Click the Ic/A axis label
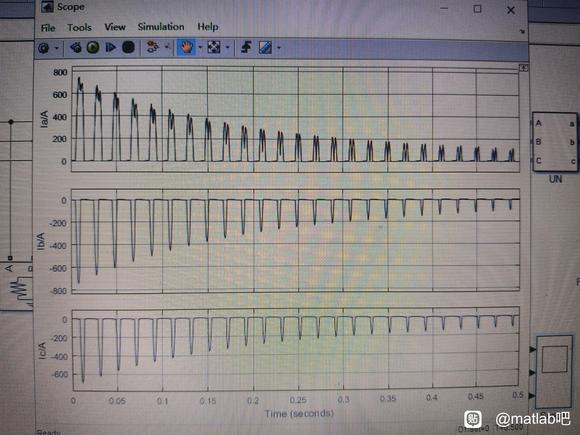The image size is (580, 435). [42, 351]
